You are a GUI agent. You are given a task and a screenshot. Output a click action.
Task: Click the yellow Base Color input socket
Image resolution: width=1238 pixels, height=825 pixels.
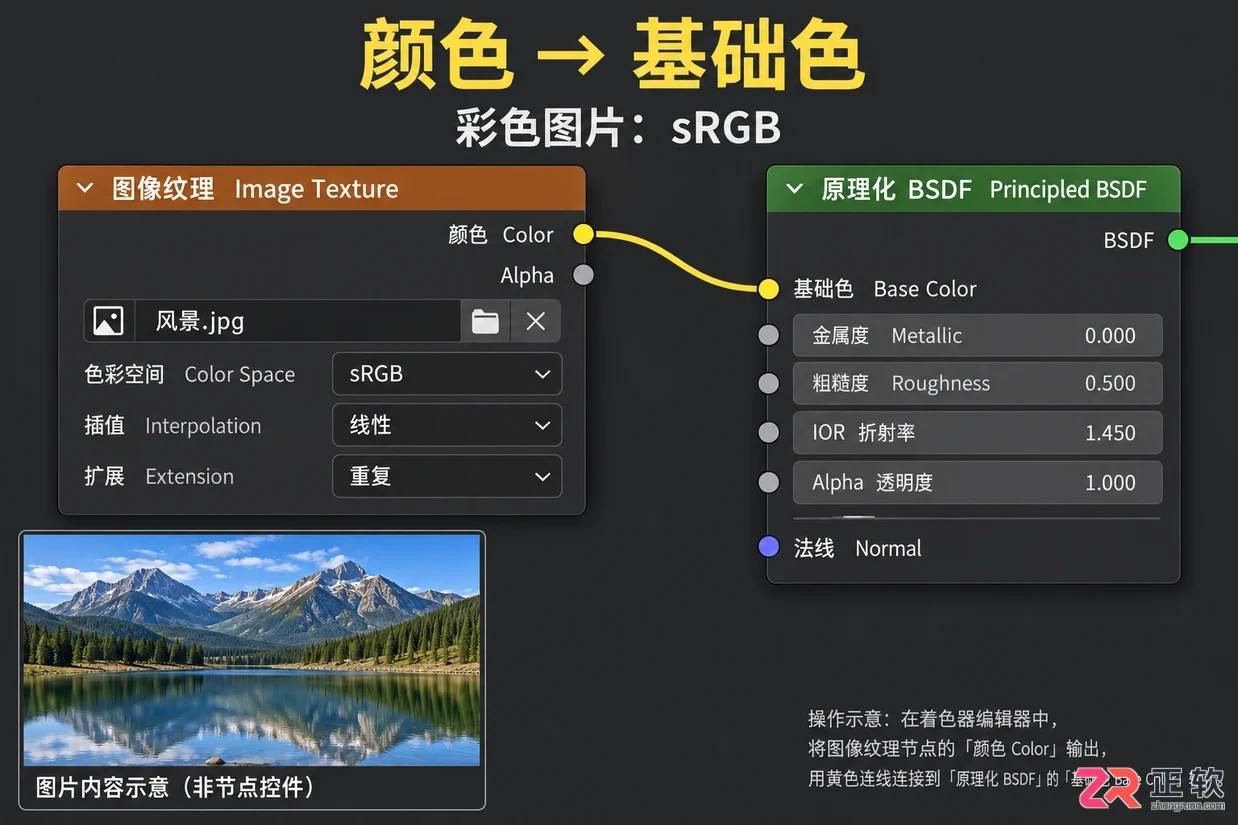click(x=768, y=289)
